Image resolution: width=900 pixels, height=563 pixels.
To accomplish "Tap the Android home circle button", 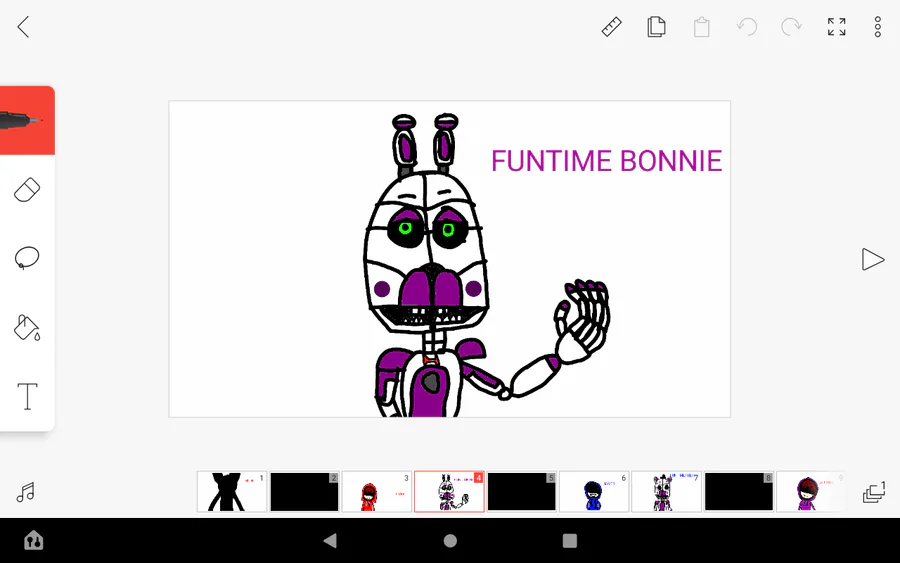I will pyautogui.click(x=450, y=540).
